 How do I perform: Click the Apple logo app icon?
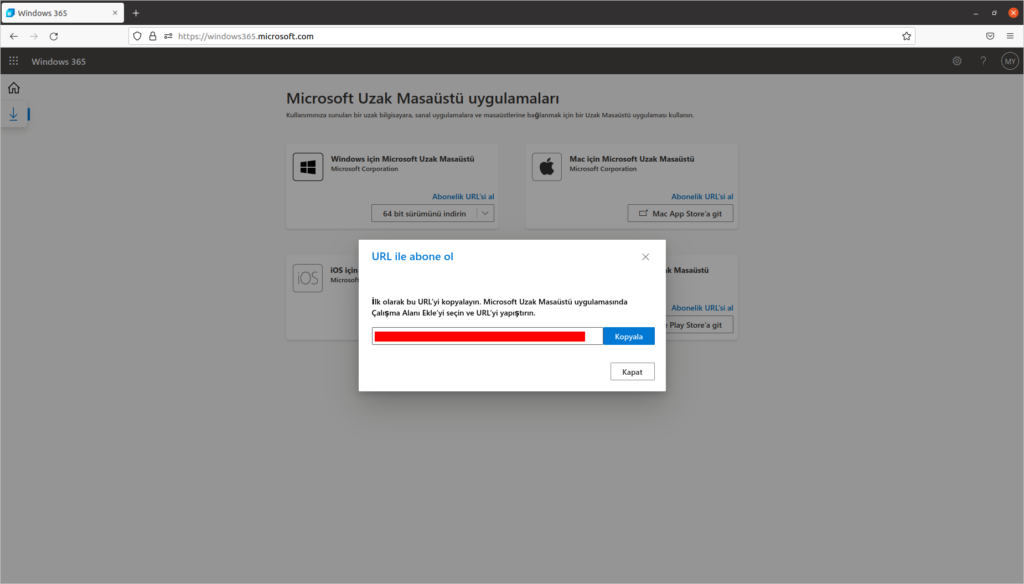(x=547, y=167)
